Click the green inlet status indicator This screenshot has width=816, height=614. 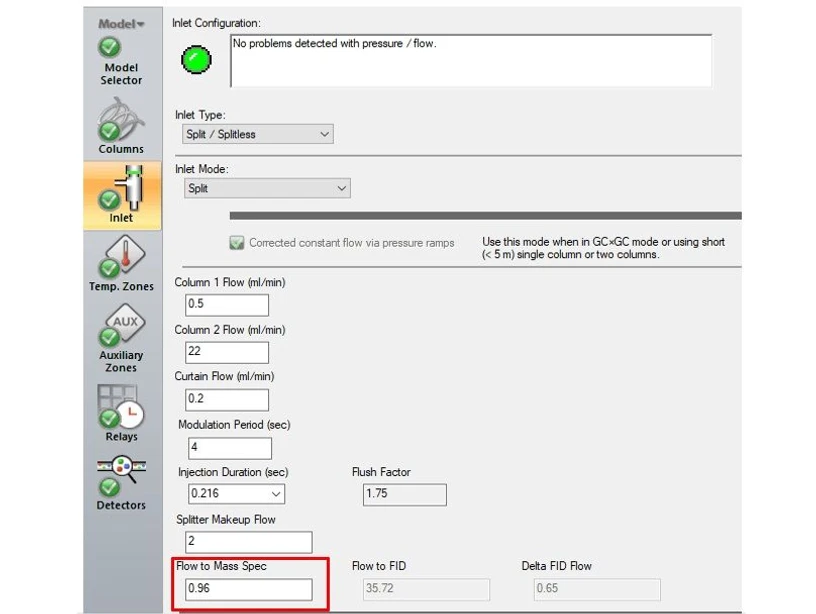[x=196, y=58]
